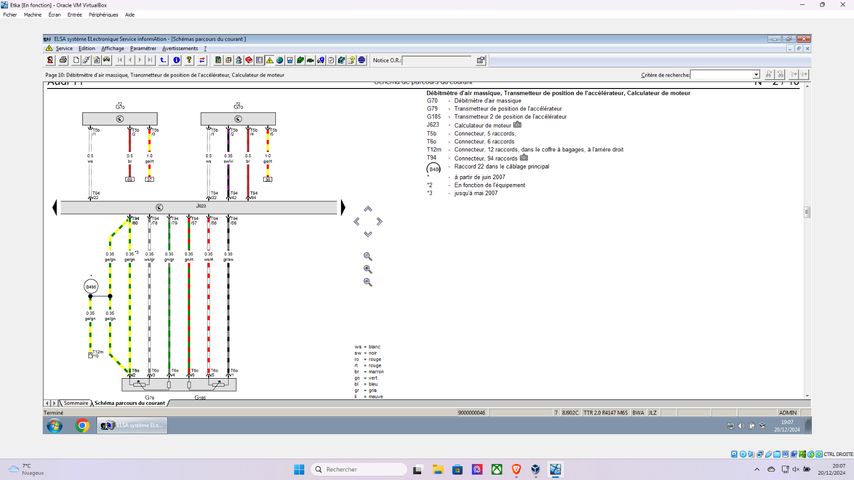
Task: Click the tab scroll left arrow near Sommaire
Action: click(x=47, y=403)
